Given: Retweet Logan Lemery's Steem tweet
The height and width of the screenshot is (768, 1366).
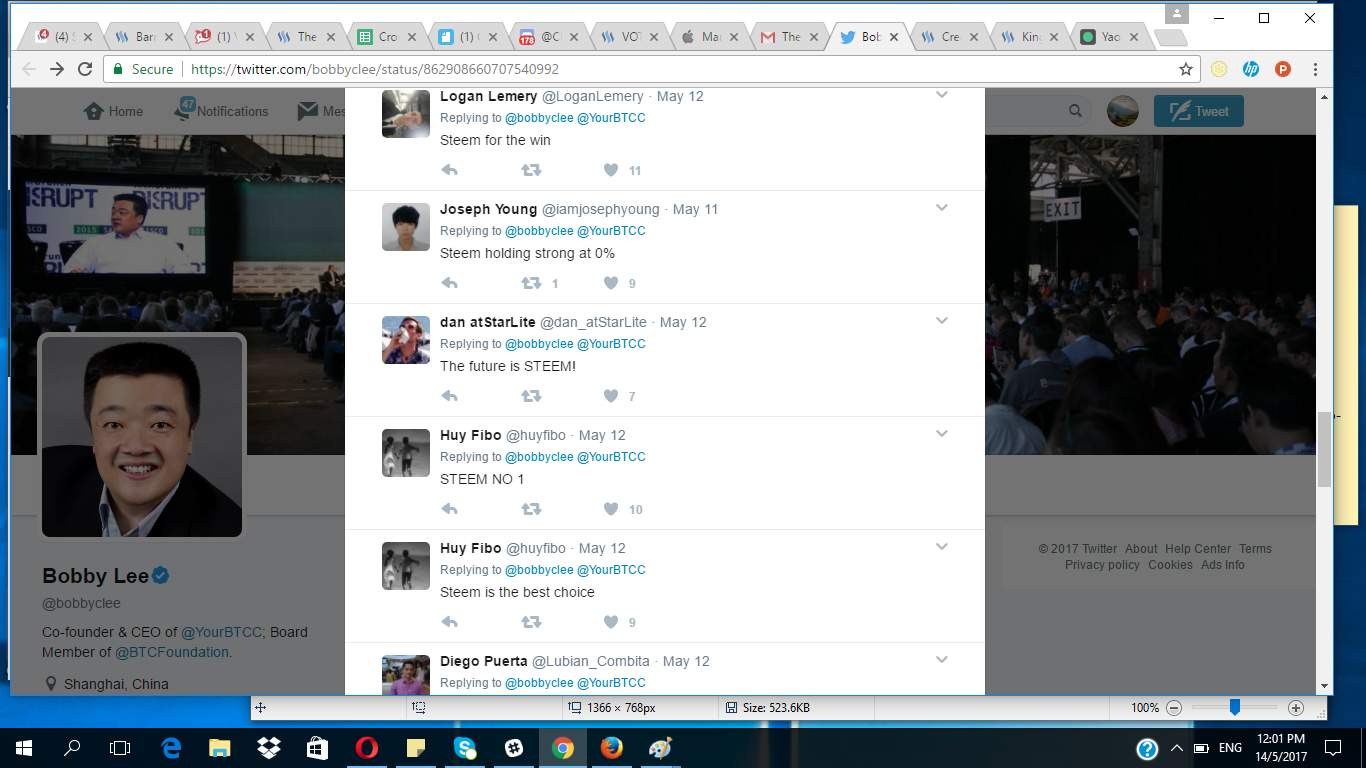Looking at the screenshot, I should [x=531, y=170].
